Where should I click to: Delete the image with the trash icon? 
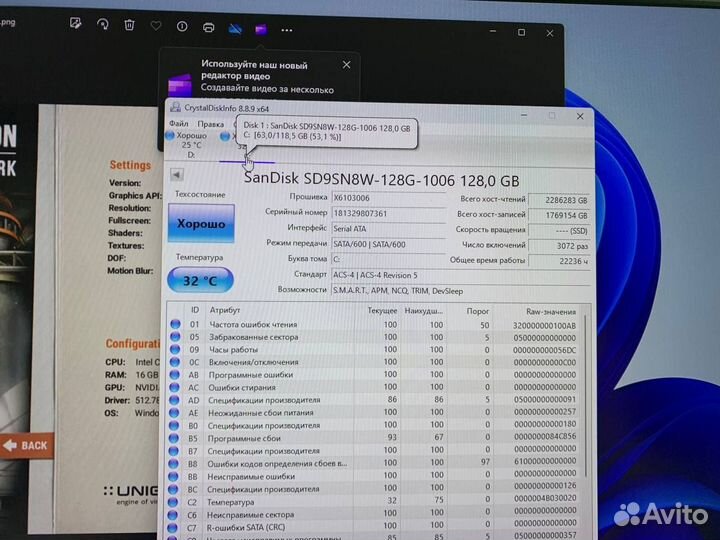coord(129,25)
